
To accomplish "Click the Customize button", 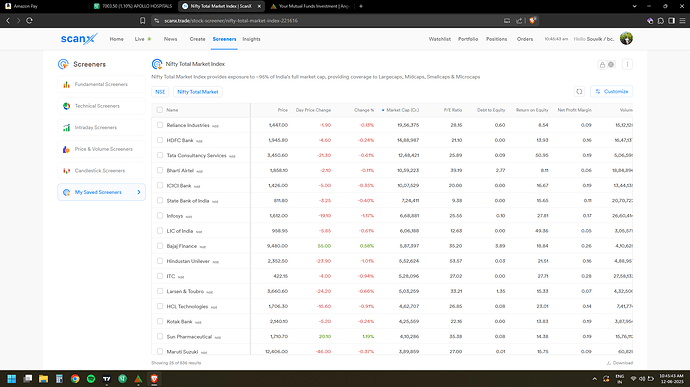I will 612,92.
